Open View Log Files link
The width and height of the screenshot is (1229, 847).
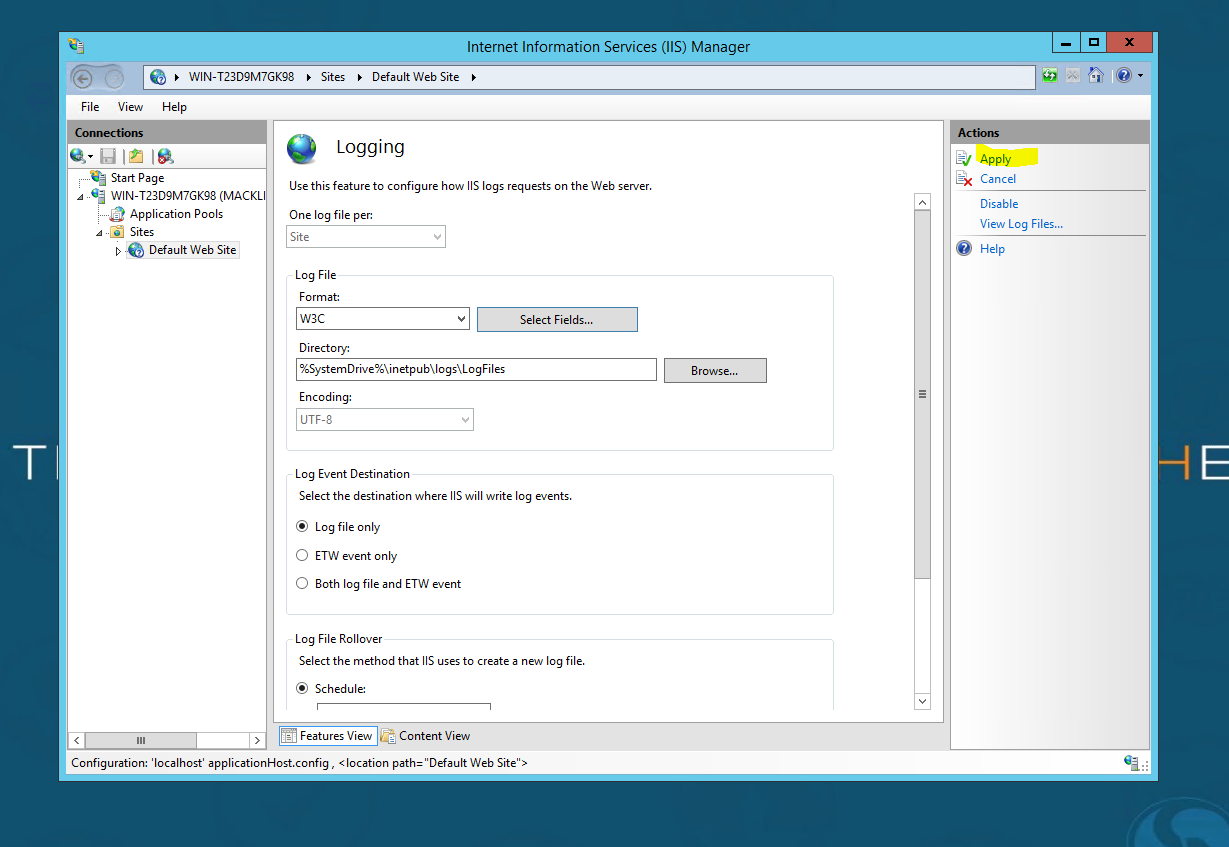pos(1021,224)
